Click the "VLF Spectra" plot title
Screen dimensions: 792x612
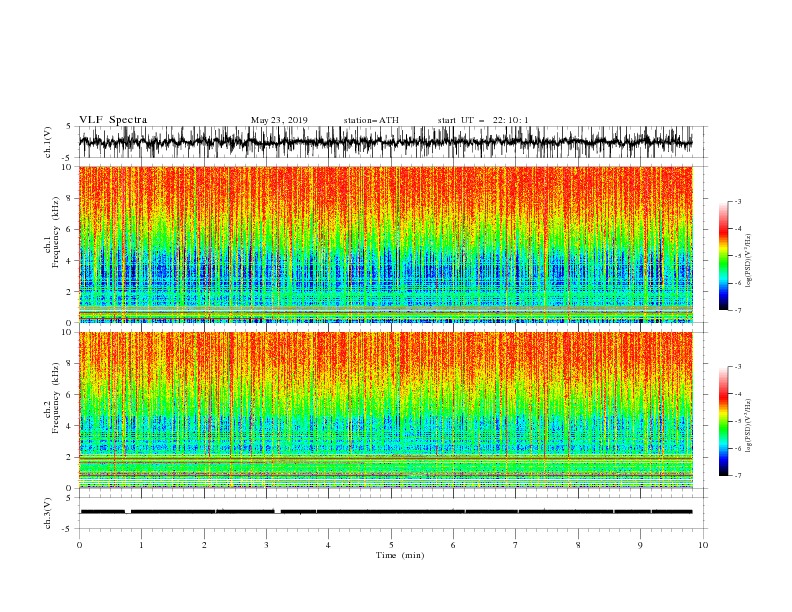pos(113,120)
